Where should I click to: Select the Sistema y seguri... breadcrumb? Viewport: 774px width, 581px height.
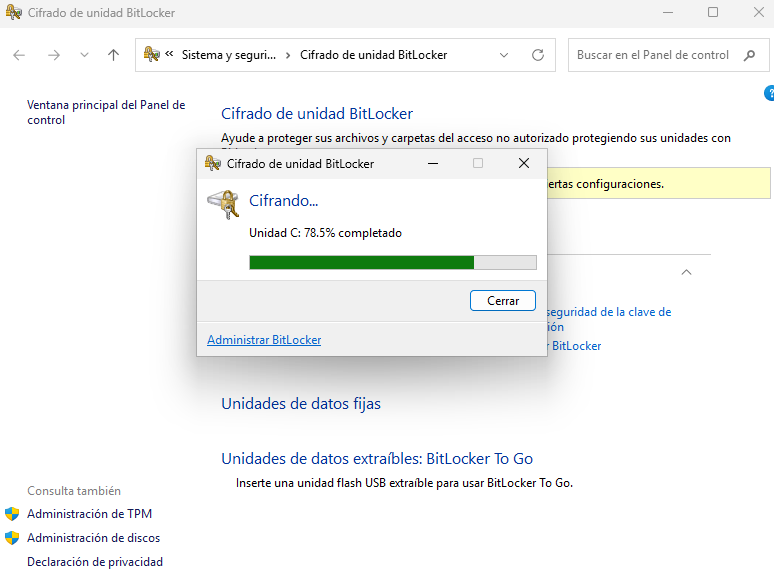point(228,55)
